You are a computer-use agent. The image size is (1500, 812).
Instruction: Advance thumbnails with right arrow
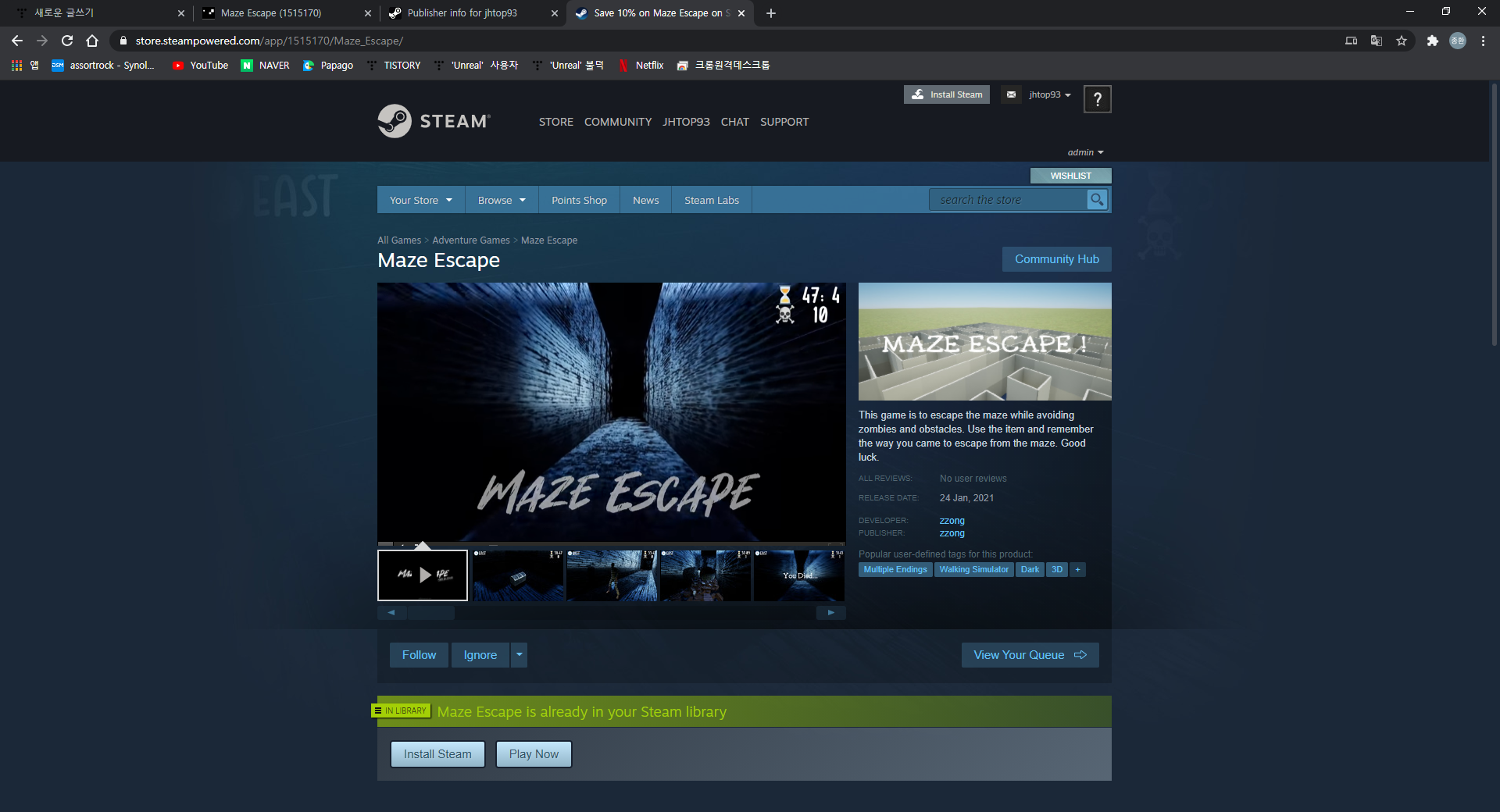click(x=831, y=613)
